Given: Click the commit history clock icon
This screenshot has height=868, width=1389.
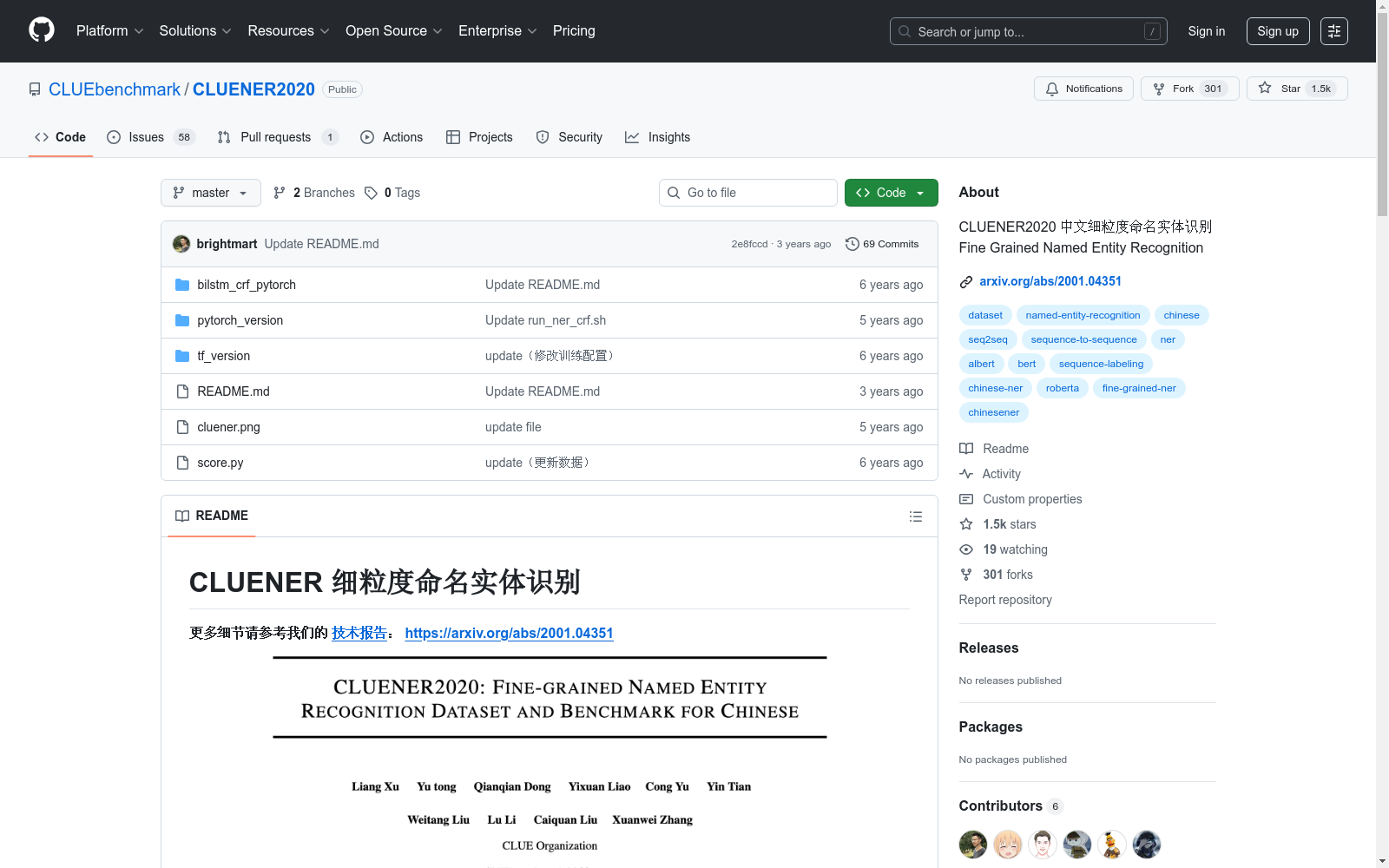Looking at the screenshot, I should [851, 244].
